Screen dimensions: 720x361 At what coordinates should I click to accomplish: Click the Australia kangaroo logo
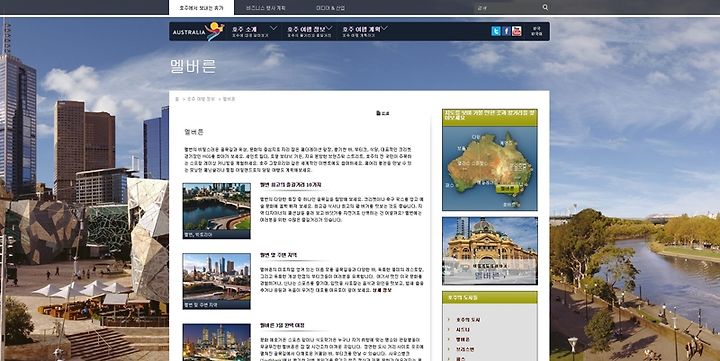(x=198, y=32)
